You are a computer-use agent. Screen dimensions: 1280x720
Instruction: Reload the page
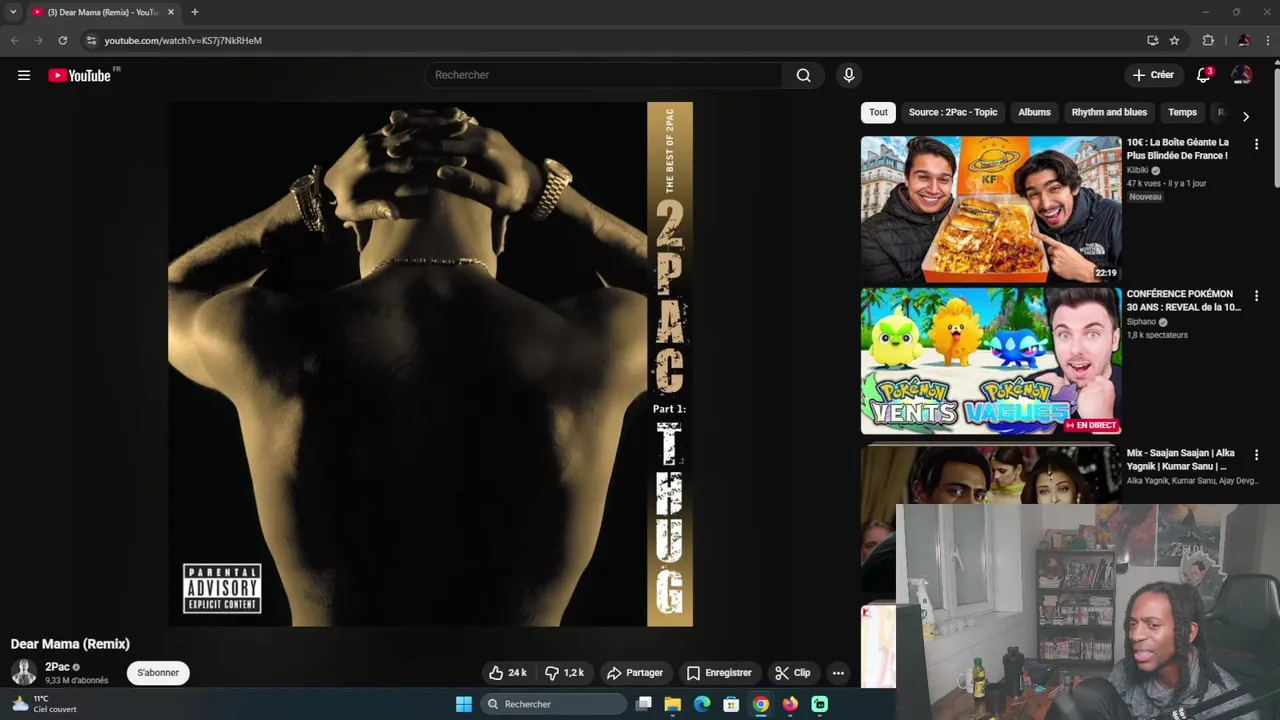point(62,41)
